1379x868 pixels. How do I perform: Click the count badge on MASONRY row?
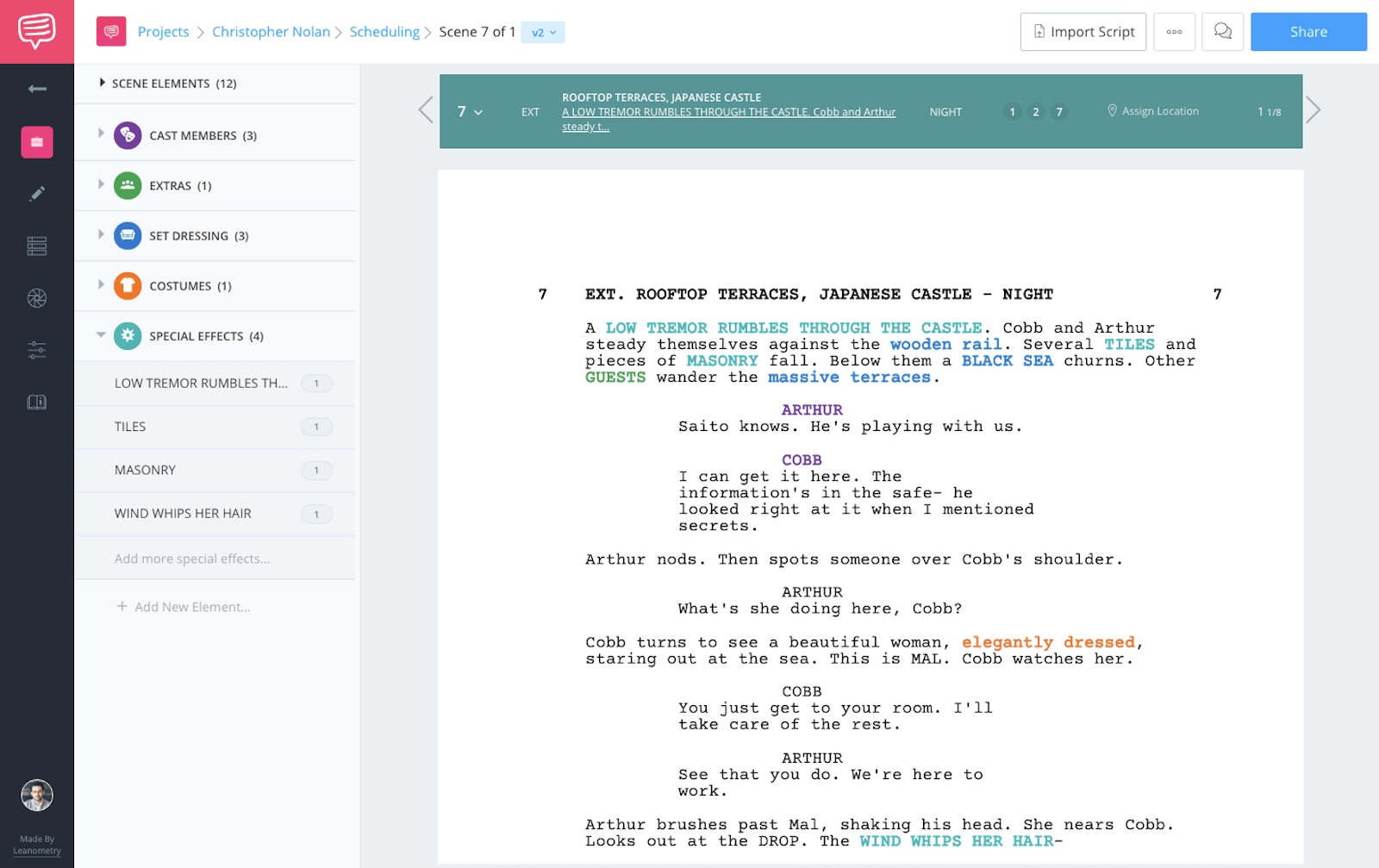(316, 471)
